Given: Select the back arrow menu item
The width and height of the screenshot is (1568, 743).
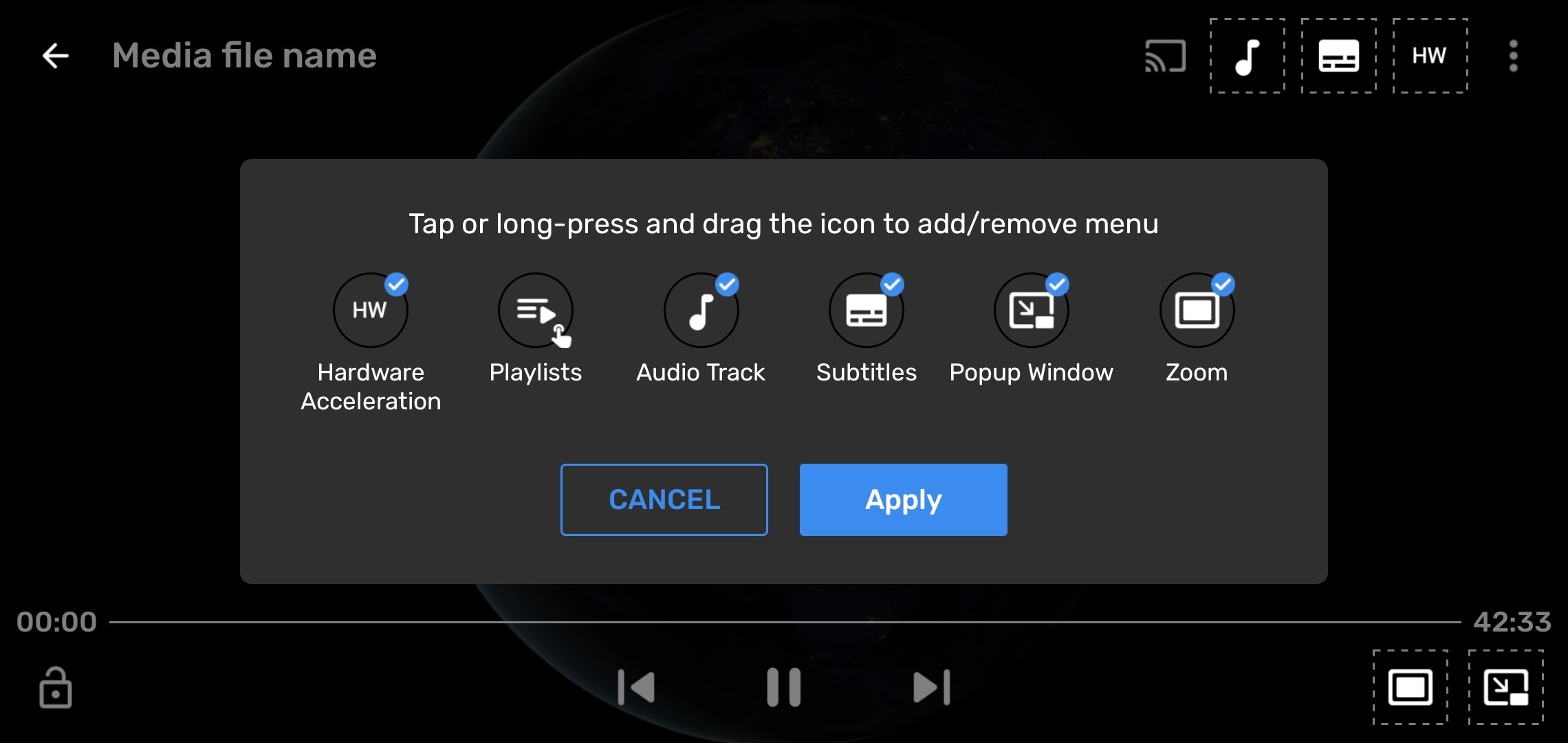Looking at the screenshot, I should click(55, 55).
